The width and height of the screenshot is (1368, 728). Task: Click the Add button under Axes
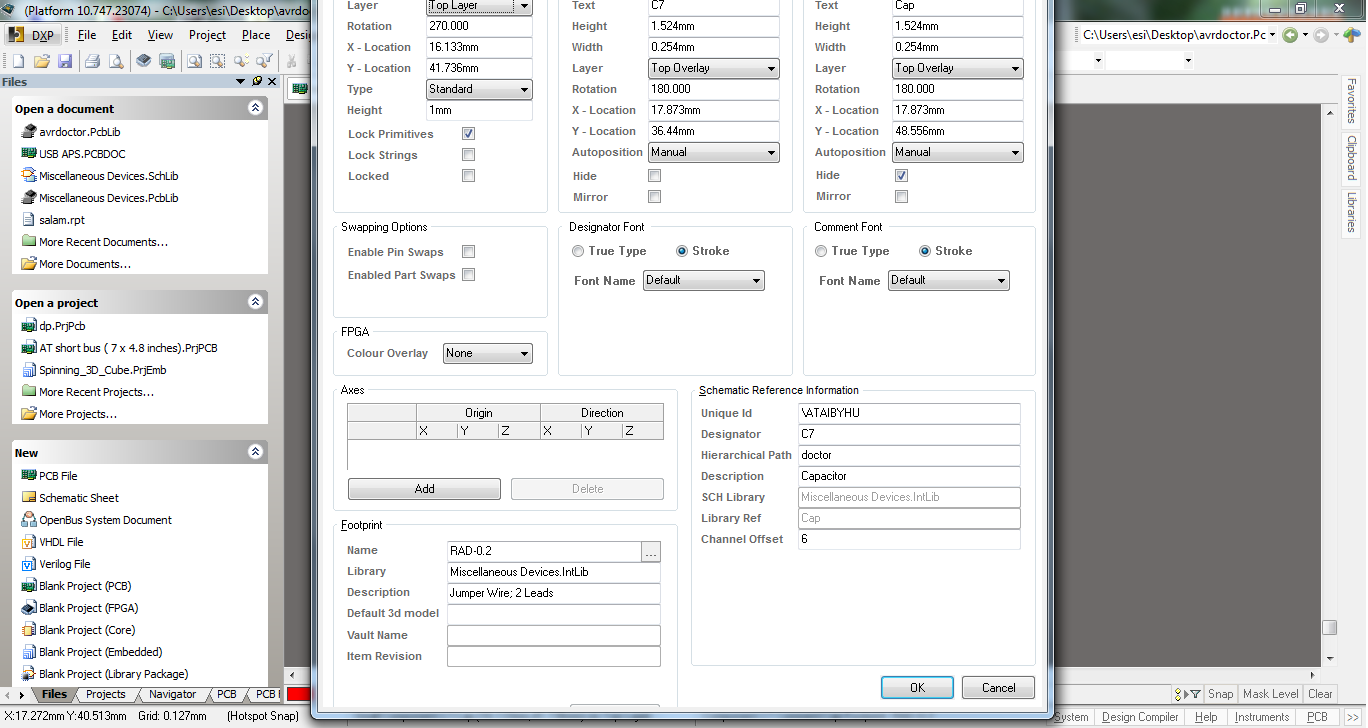click(424, 489)
